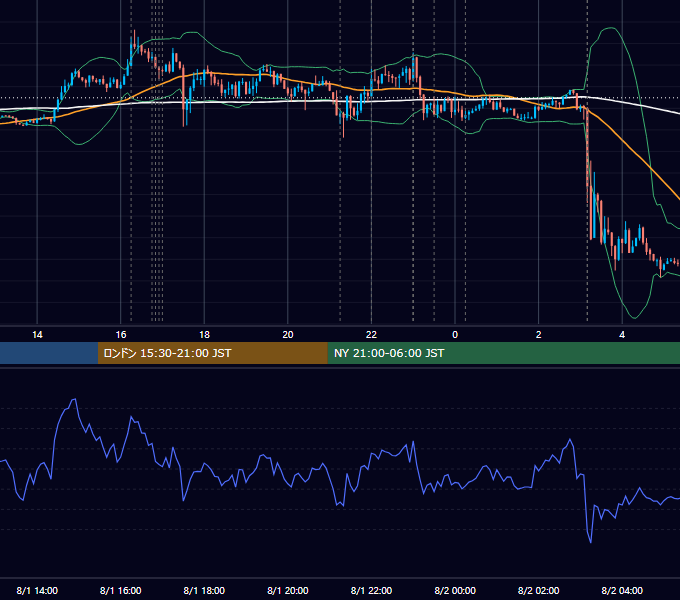Click the 18 hour axis label
The width and height of the screenshot is (680, 600).
pyautogui.click(x=204, y=335)
